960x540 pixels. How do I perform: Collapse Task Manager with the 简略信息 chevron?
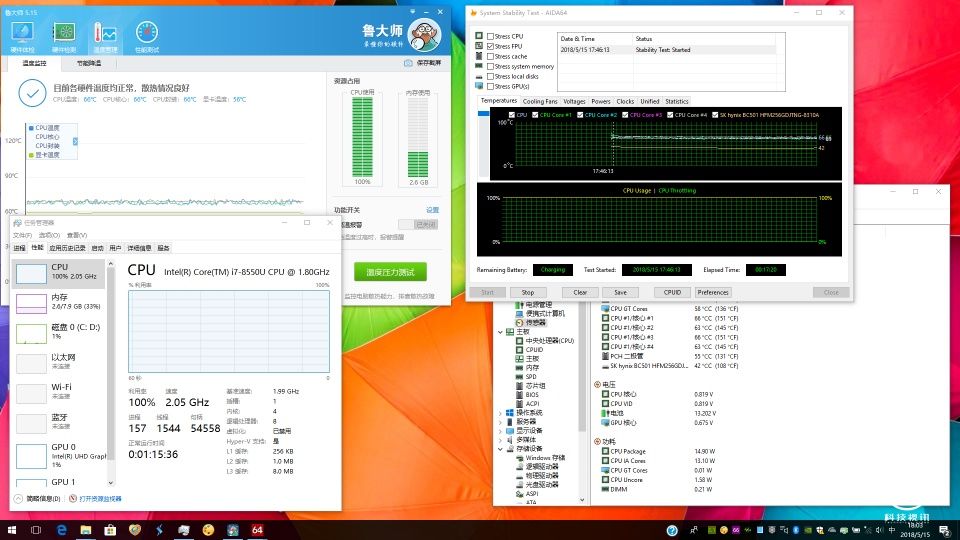[x=18, y=499]
